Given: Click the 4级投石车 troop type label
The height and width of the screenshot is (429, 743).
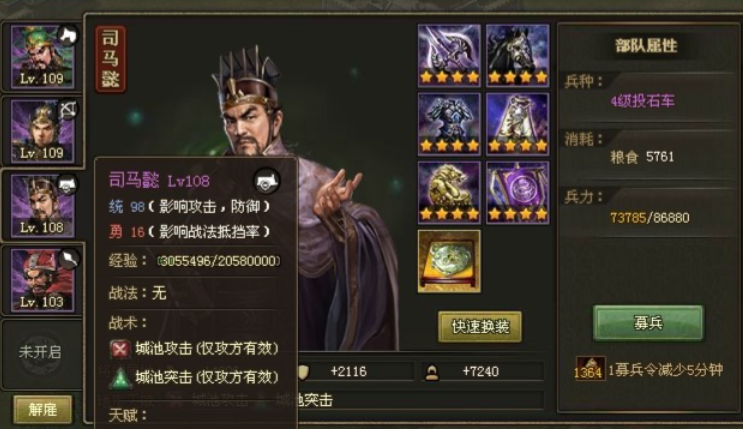Looking at the screenshot, I should (642, 101).
